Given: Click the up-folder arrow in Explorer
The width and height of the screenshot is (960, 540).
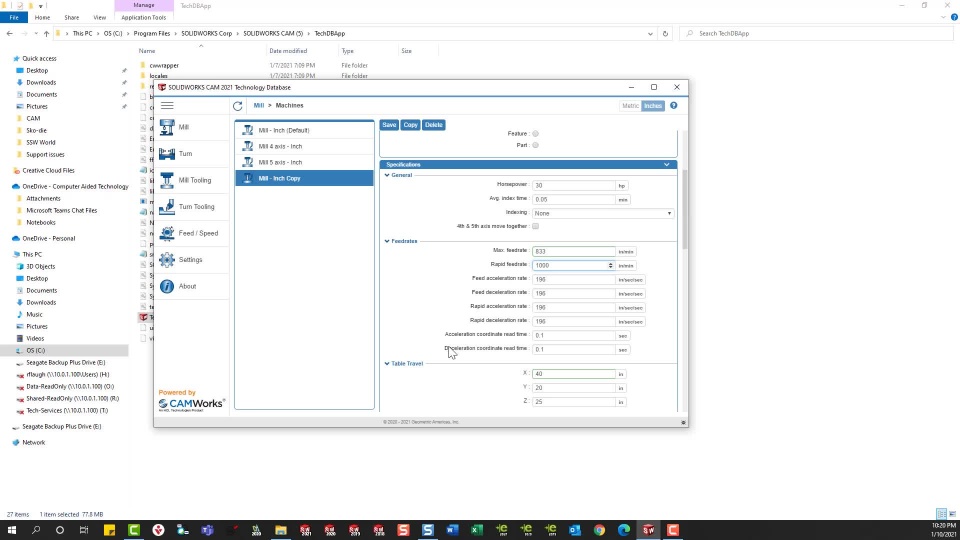Looking at the screenshot, I should 46,34.
